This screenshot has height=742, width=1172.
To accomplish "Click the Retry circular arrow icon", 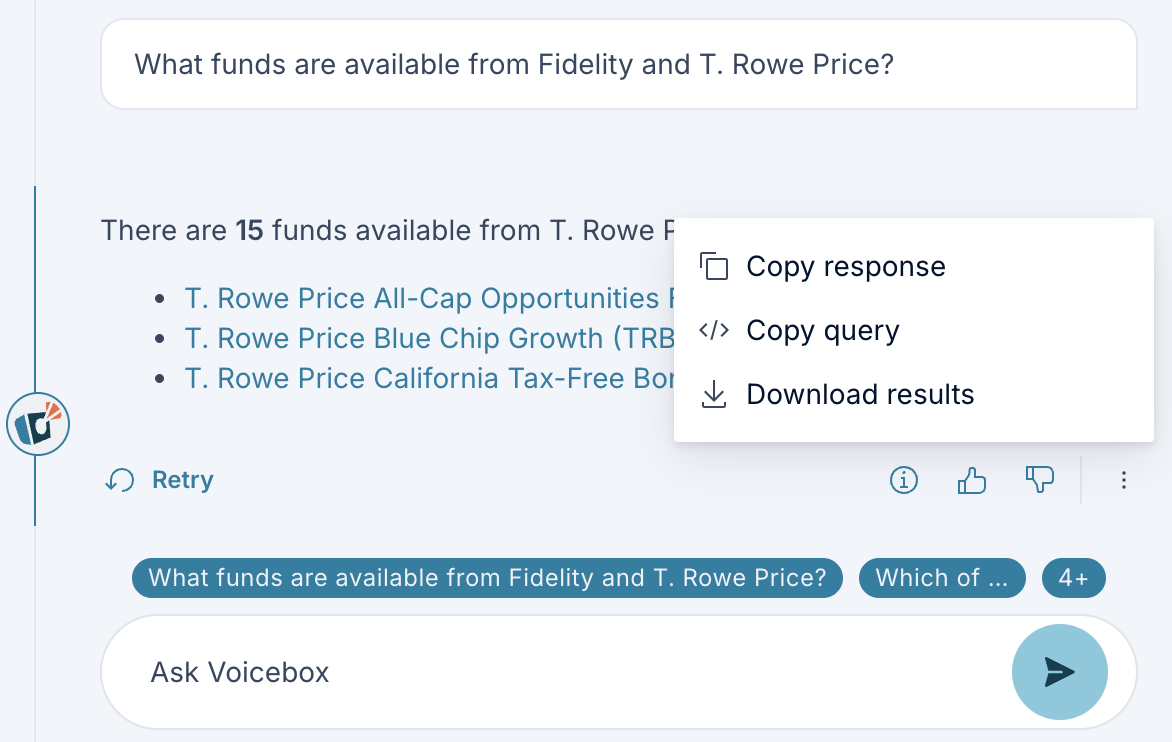I will click(x=120, y=481).
